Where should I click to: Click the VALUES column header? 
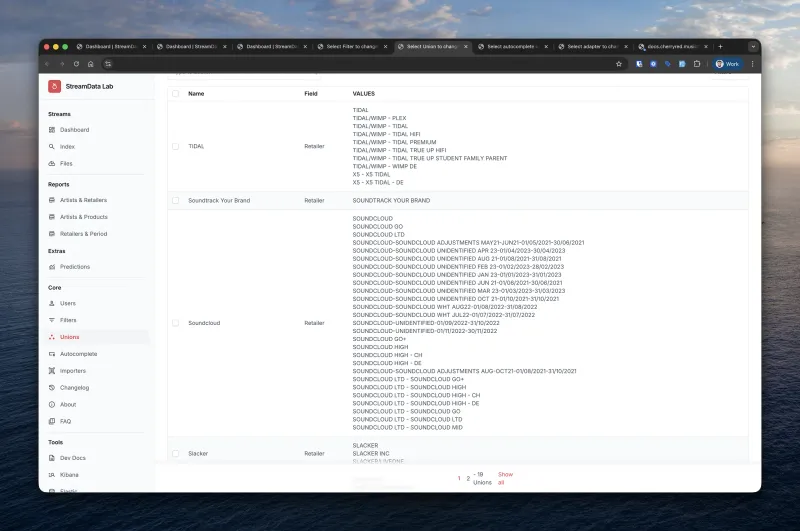pyautogui.click(x=364, y=93)
